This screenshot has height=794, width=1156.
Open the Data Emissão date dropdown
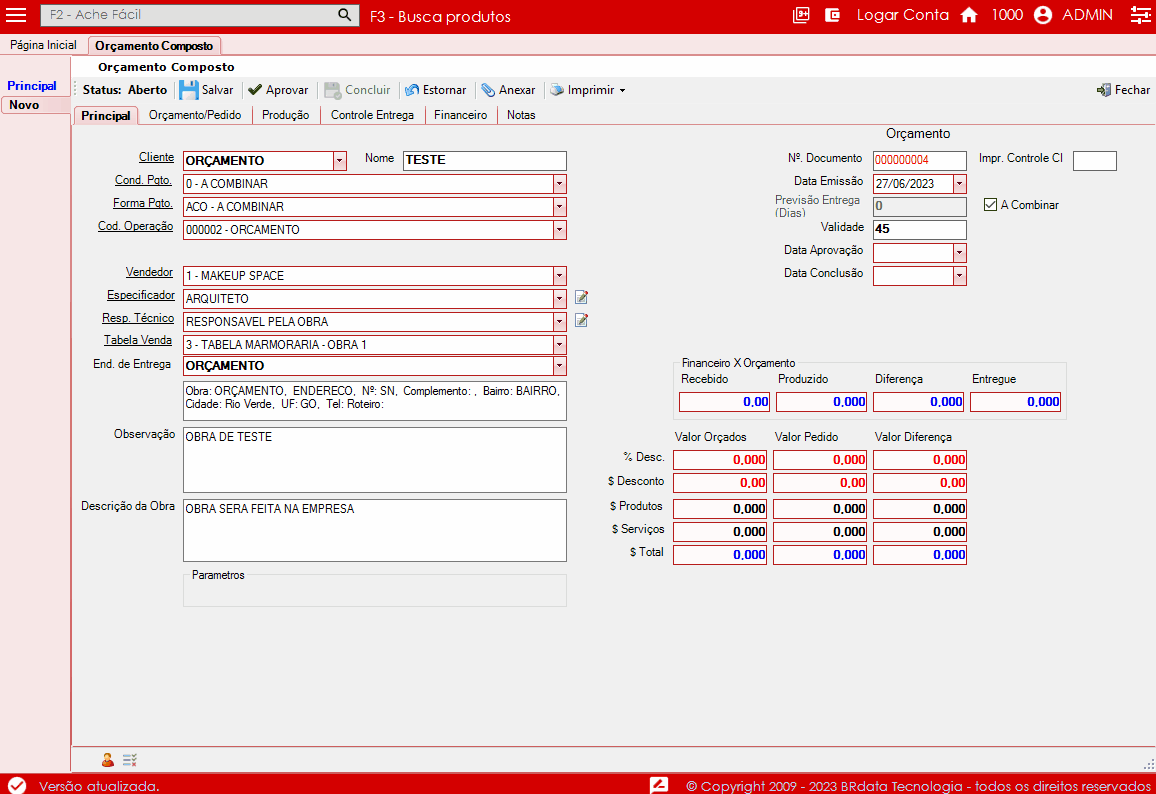[x=960, y=184]
